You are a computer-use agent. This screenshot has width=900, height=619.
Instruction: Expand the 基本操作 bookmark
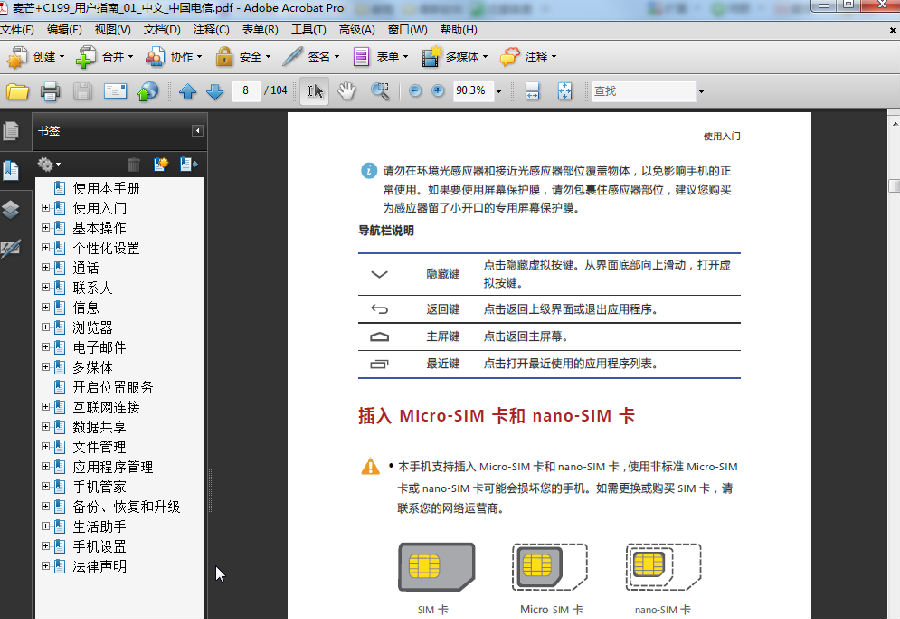45,229
